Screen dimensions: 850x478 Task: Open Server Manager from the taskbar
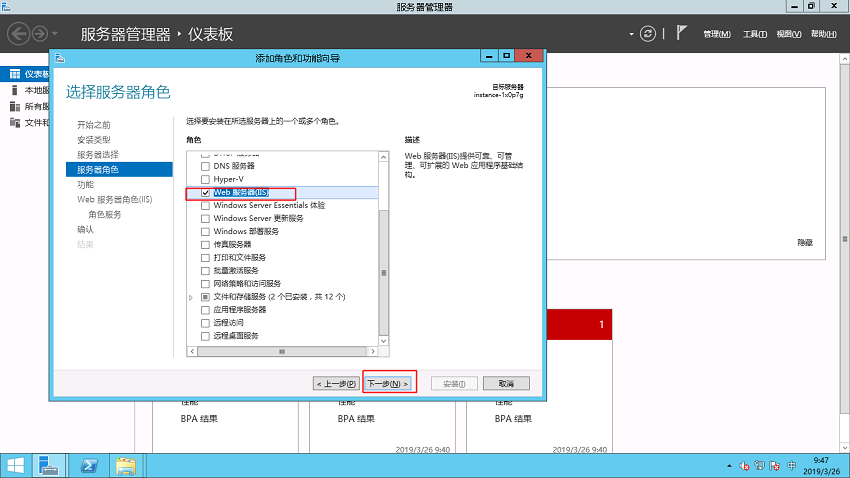click(49, 466)
